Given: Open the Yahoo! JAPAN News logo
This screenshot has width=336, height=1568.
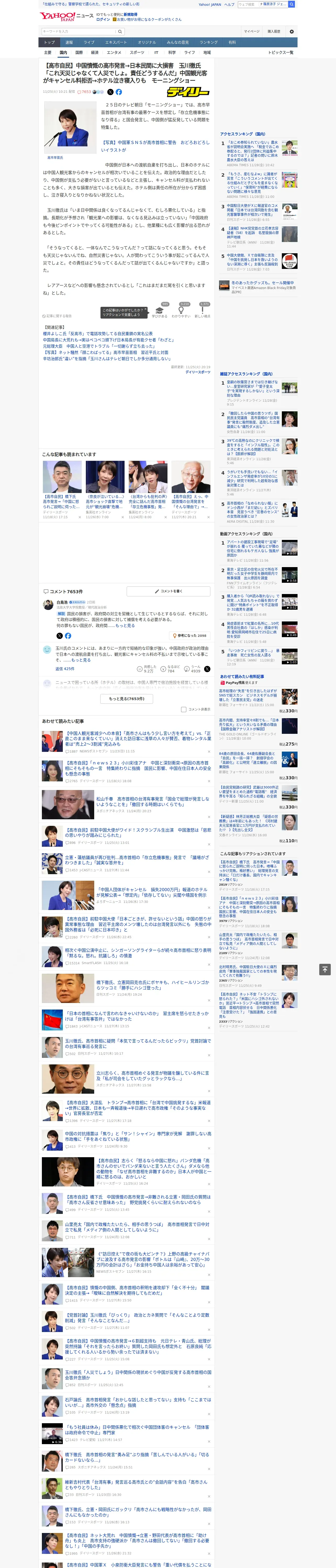Looking at the screenshot, I should click(66, 16).
